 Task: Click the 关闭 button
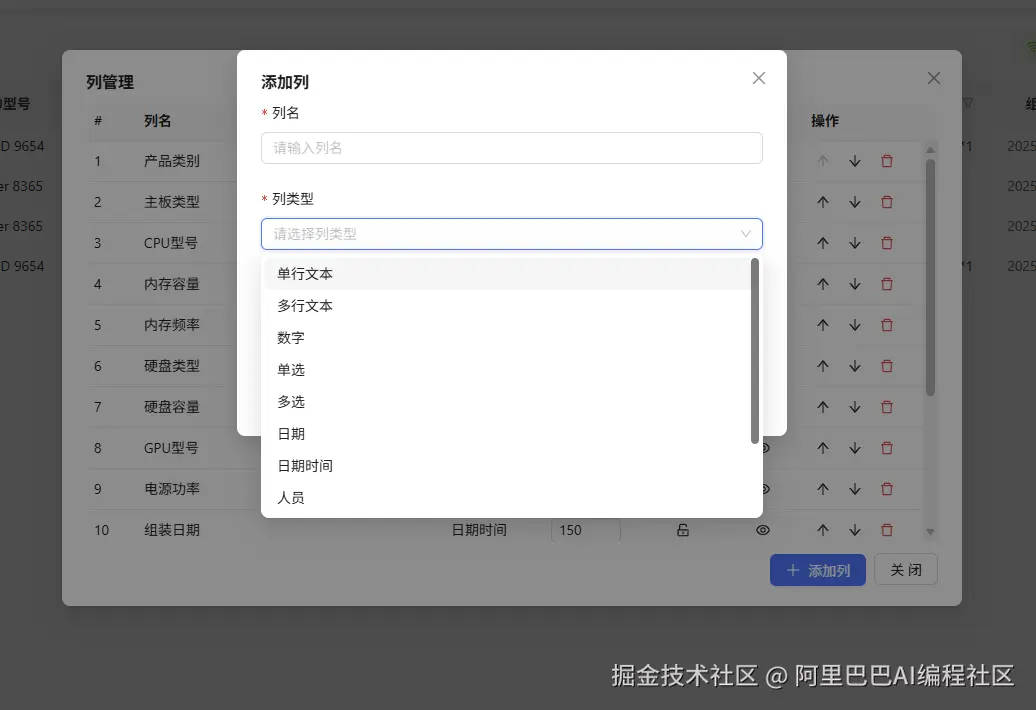905,569
